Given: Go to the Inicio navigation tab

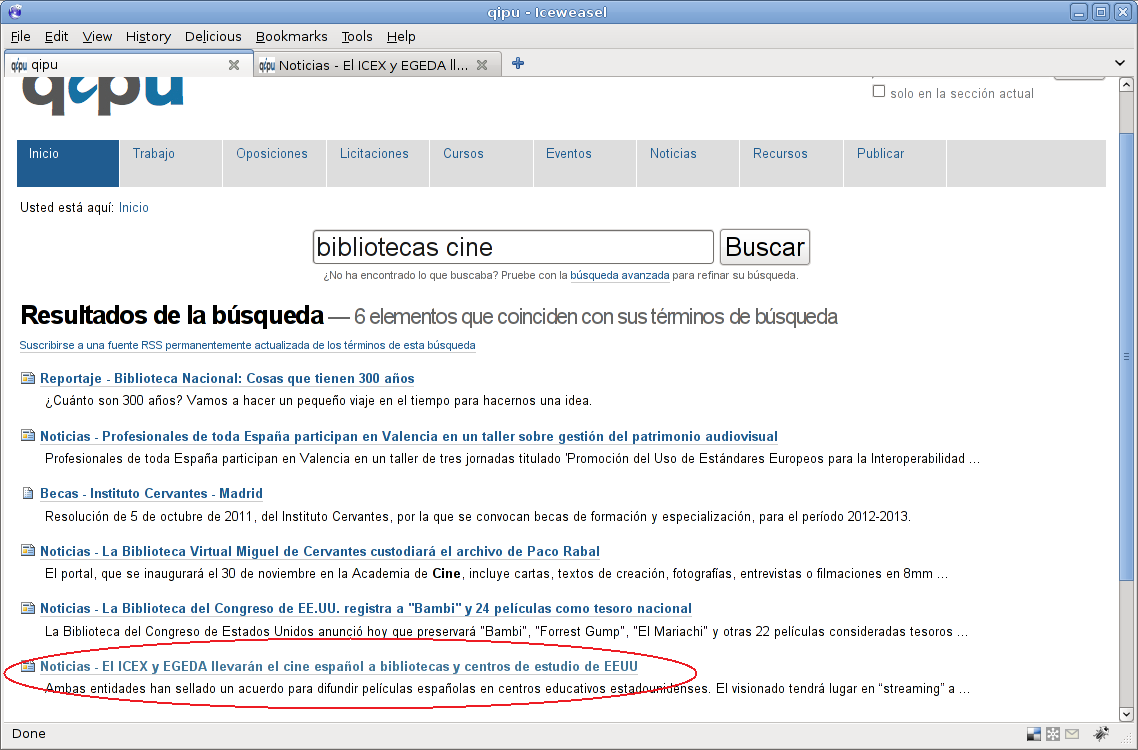Looking at the screenshot, I should tap(67, 163).
